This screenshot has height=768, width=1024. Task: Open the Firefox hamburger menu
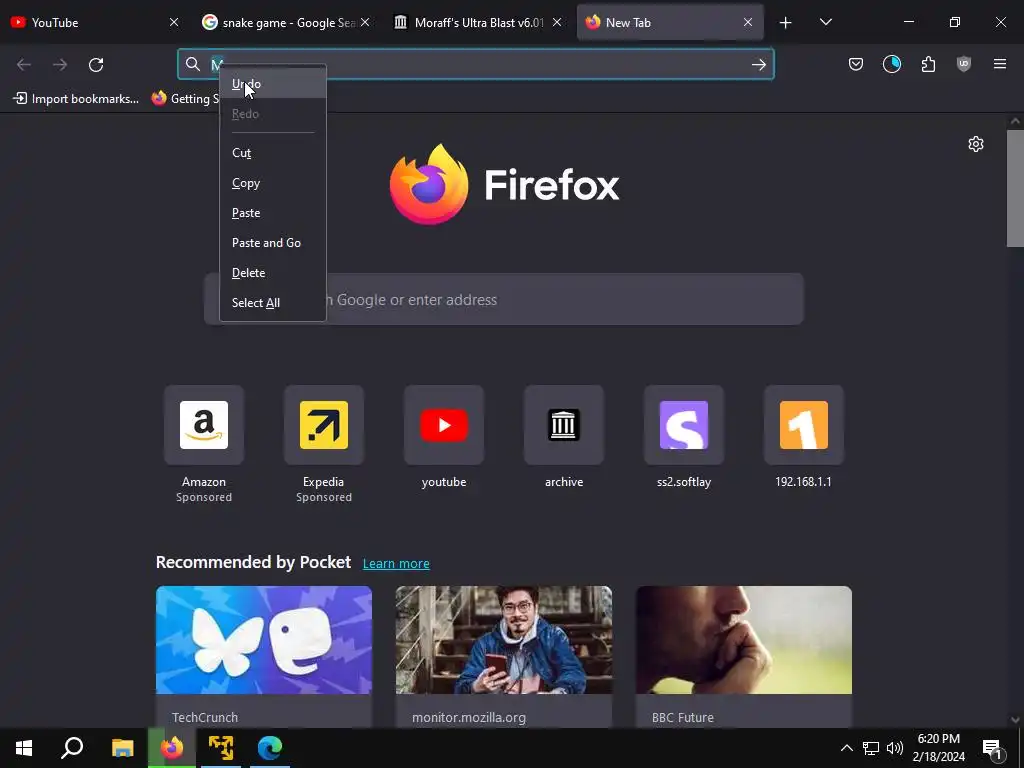(x=999, y=64)
